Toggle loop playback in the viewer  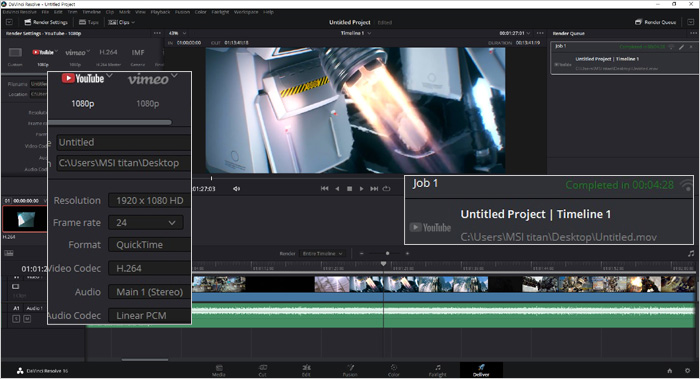[x=387, y=189]
